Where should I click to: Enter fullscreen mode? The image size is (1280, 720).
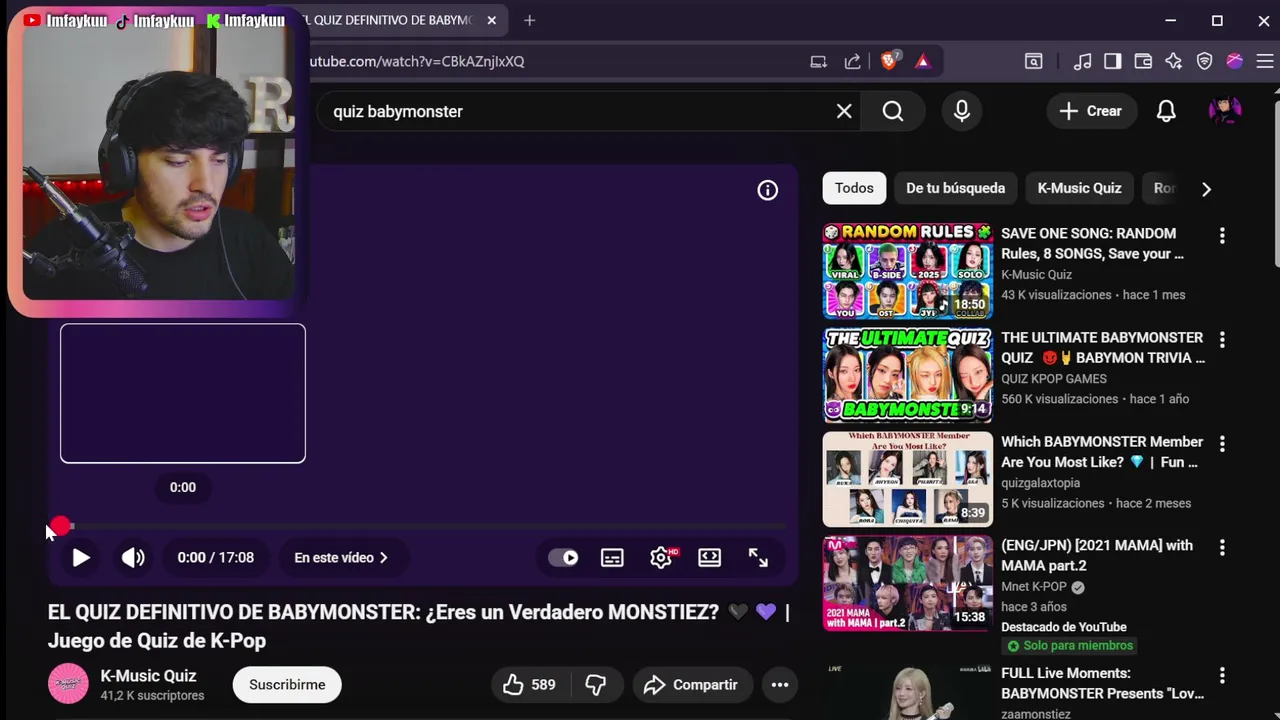[x=758, y=558]
